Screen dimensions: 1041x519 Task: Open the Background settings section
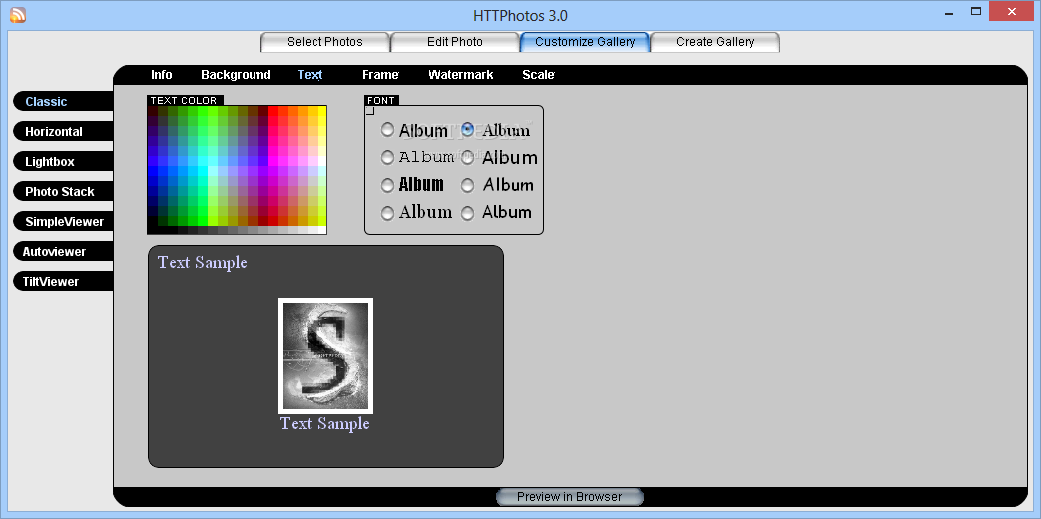pyautogui.click(x=236, y=75)
